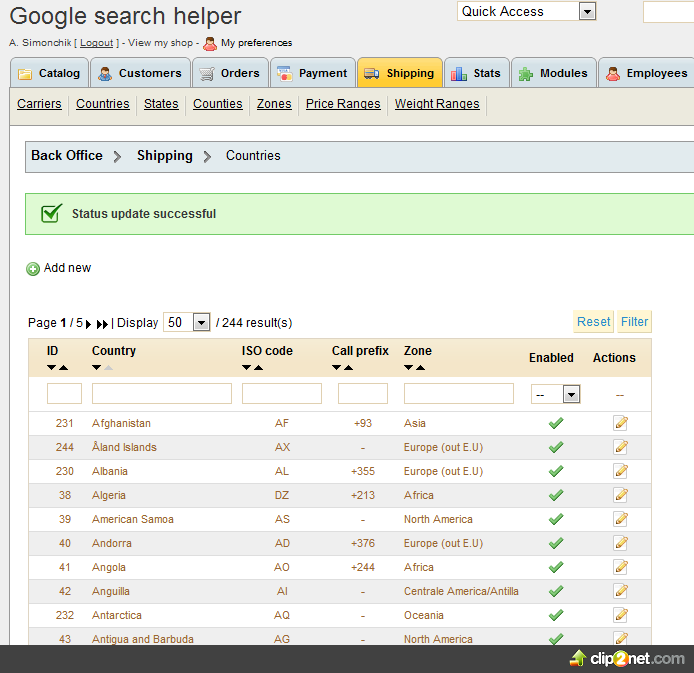Sort Zone column descending arrow
Viewport: 694px width, 673px height.
click(x=409, y=367)
